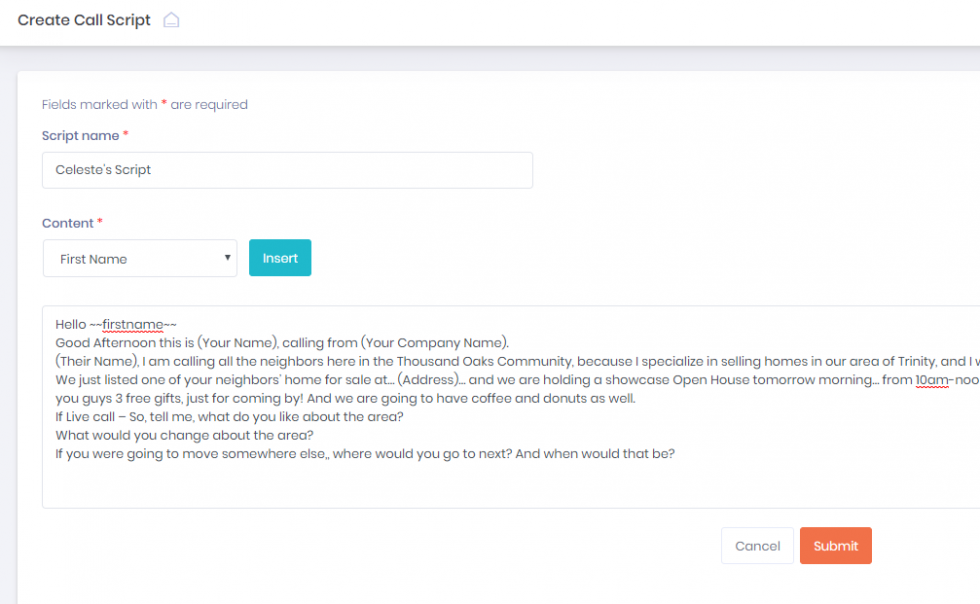Viewport: 980px width, 604px height.
Task: Cancel the call script creation
Action: pyautogui.click(x=757, y=545)
